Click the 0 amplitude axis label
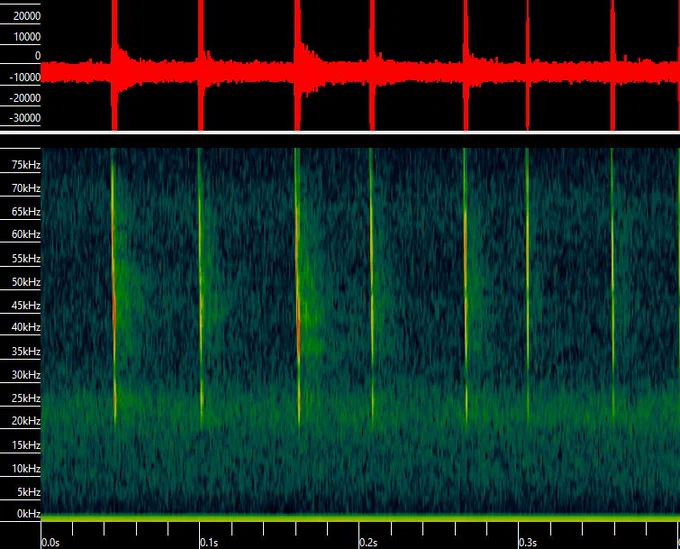The image size is (680, 549). tap(38, 56)
